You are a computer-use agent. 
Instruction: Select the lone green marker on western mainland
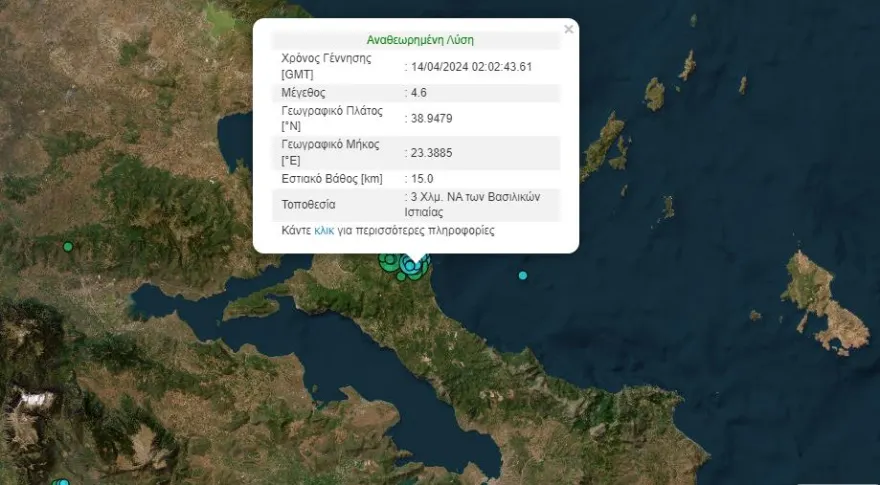pos(68,246)
